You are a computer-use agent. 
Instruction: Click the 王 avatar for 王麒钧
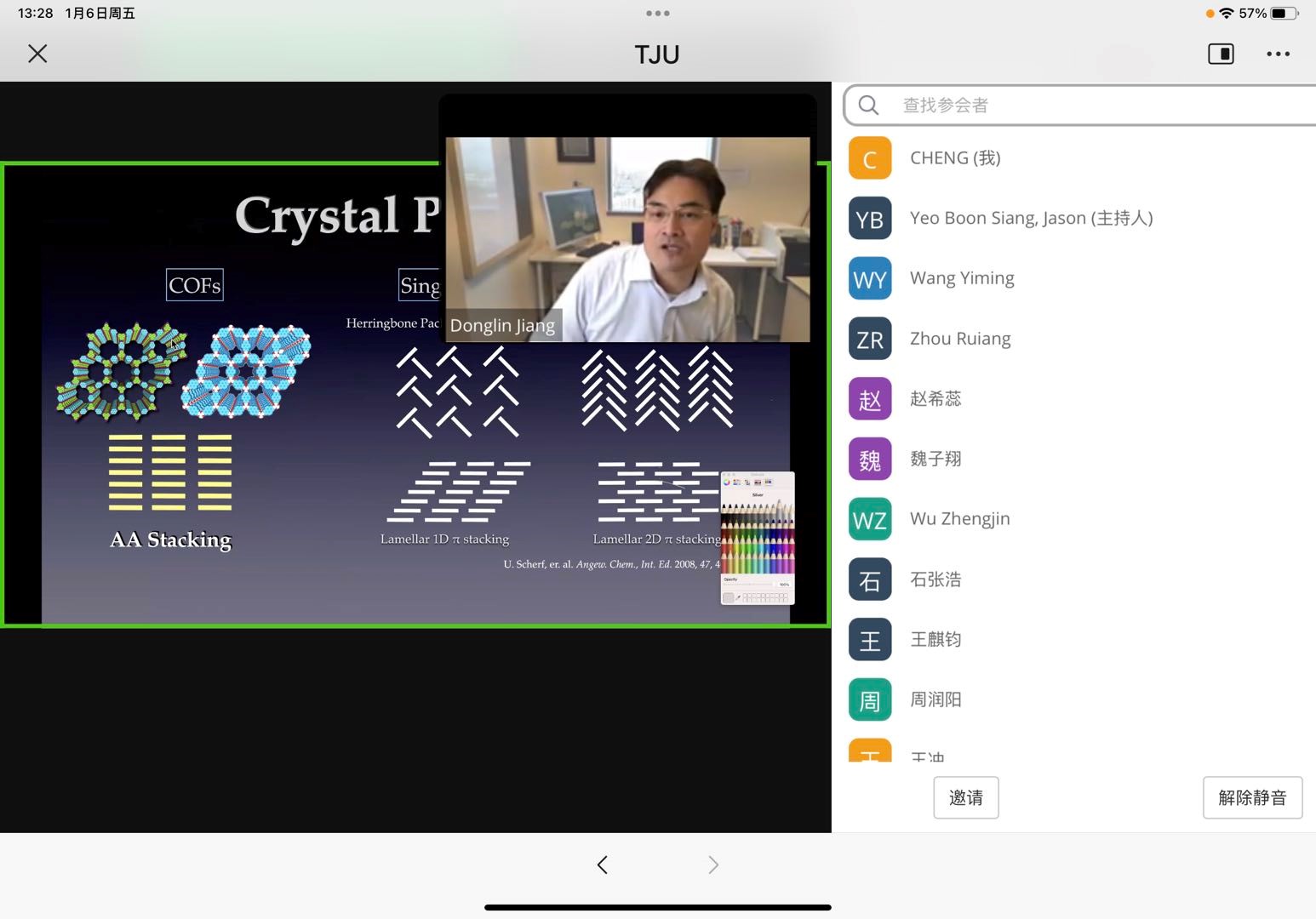tap(870, 640)
